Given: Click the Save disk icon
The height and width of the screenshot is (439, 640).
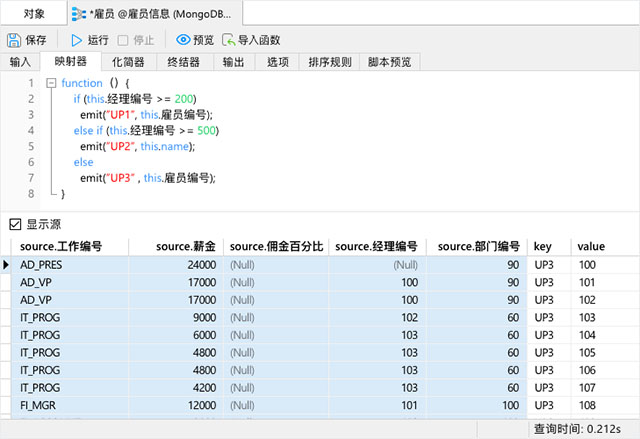Looking at the screenshot, I should (14, 40).
